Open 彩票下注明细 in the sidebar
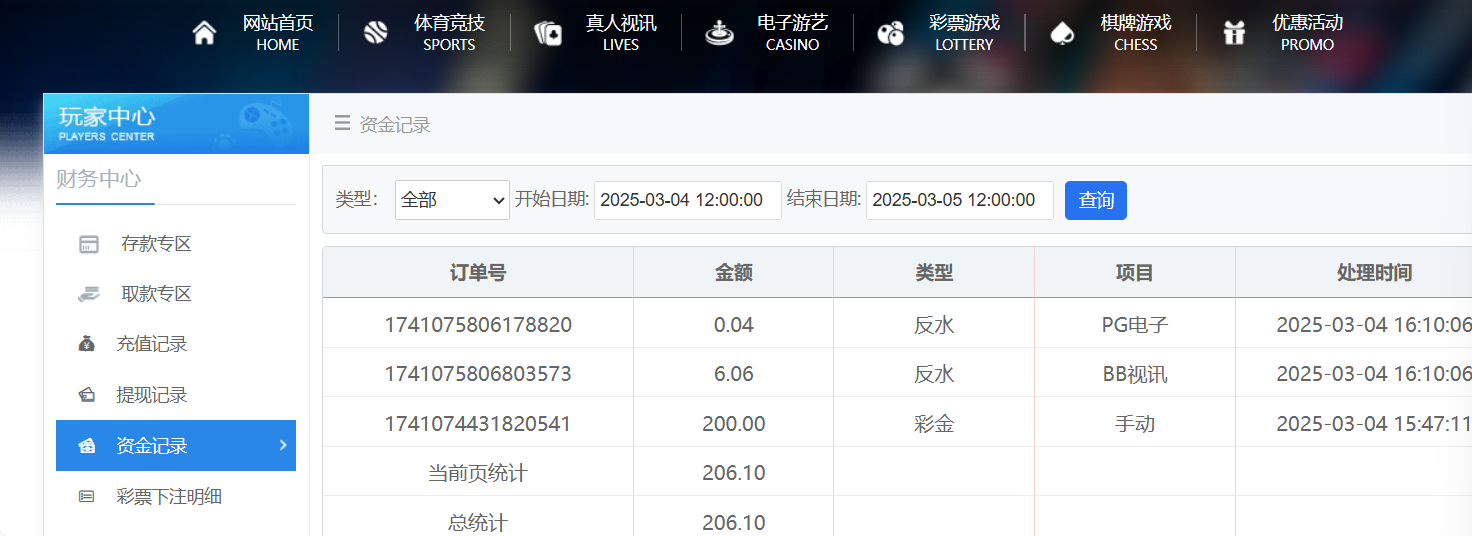 pos(168,496)
